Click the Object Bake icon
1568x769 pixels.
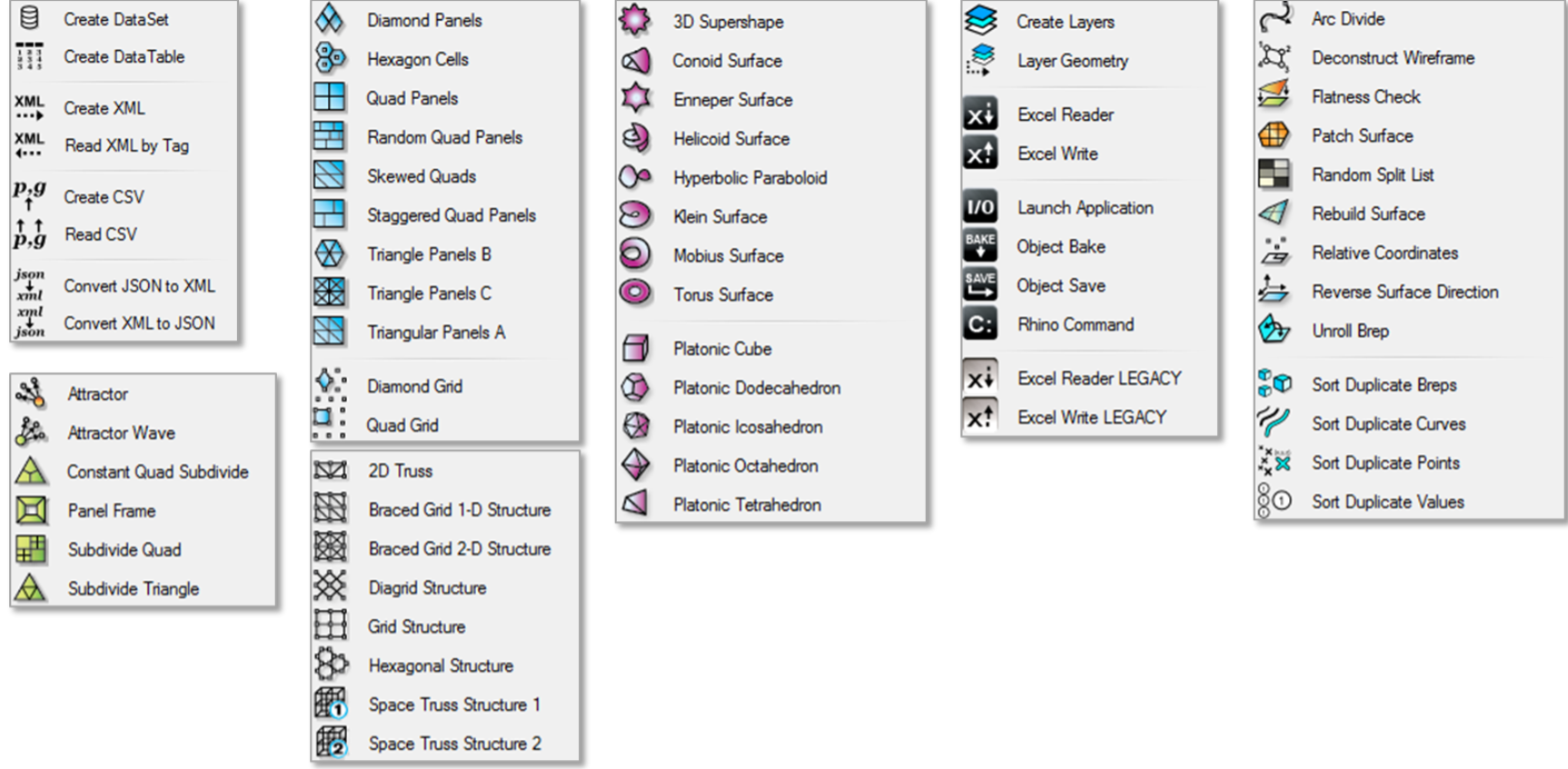coord(980,246)
